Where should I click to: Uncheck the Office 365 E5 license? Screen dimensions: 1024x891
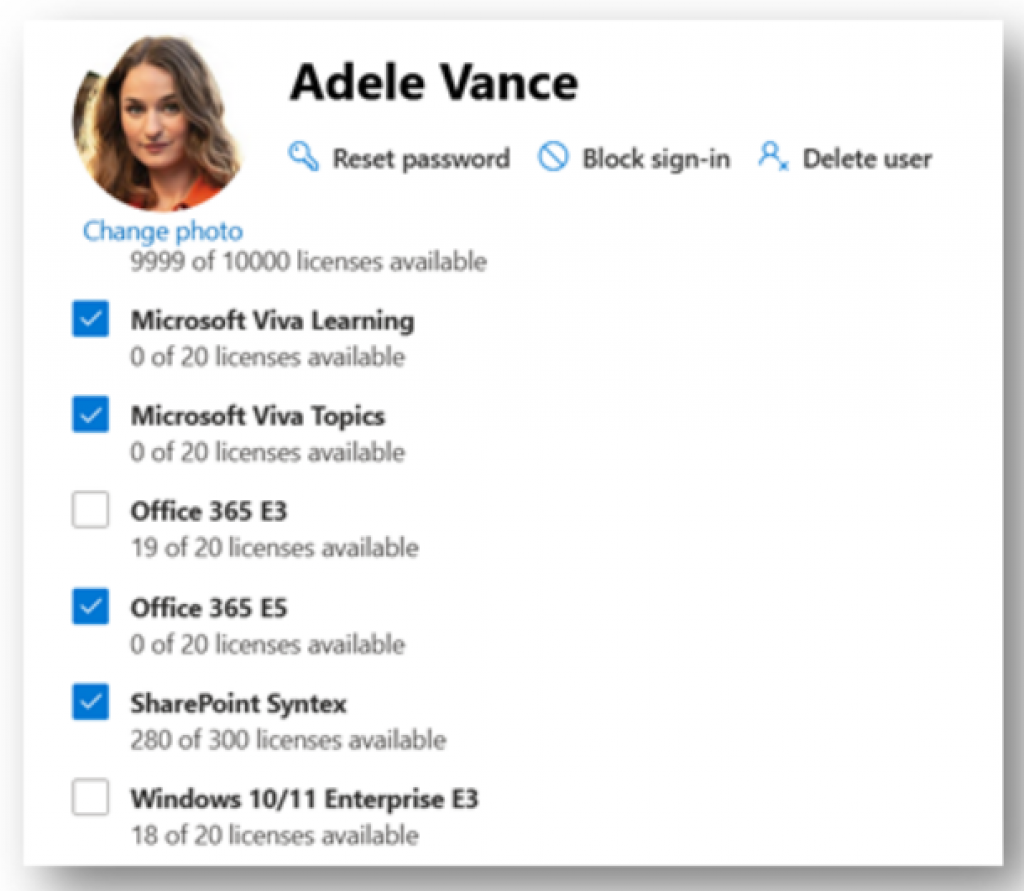91,606
